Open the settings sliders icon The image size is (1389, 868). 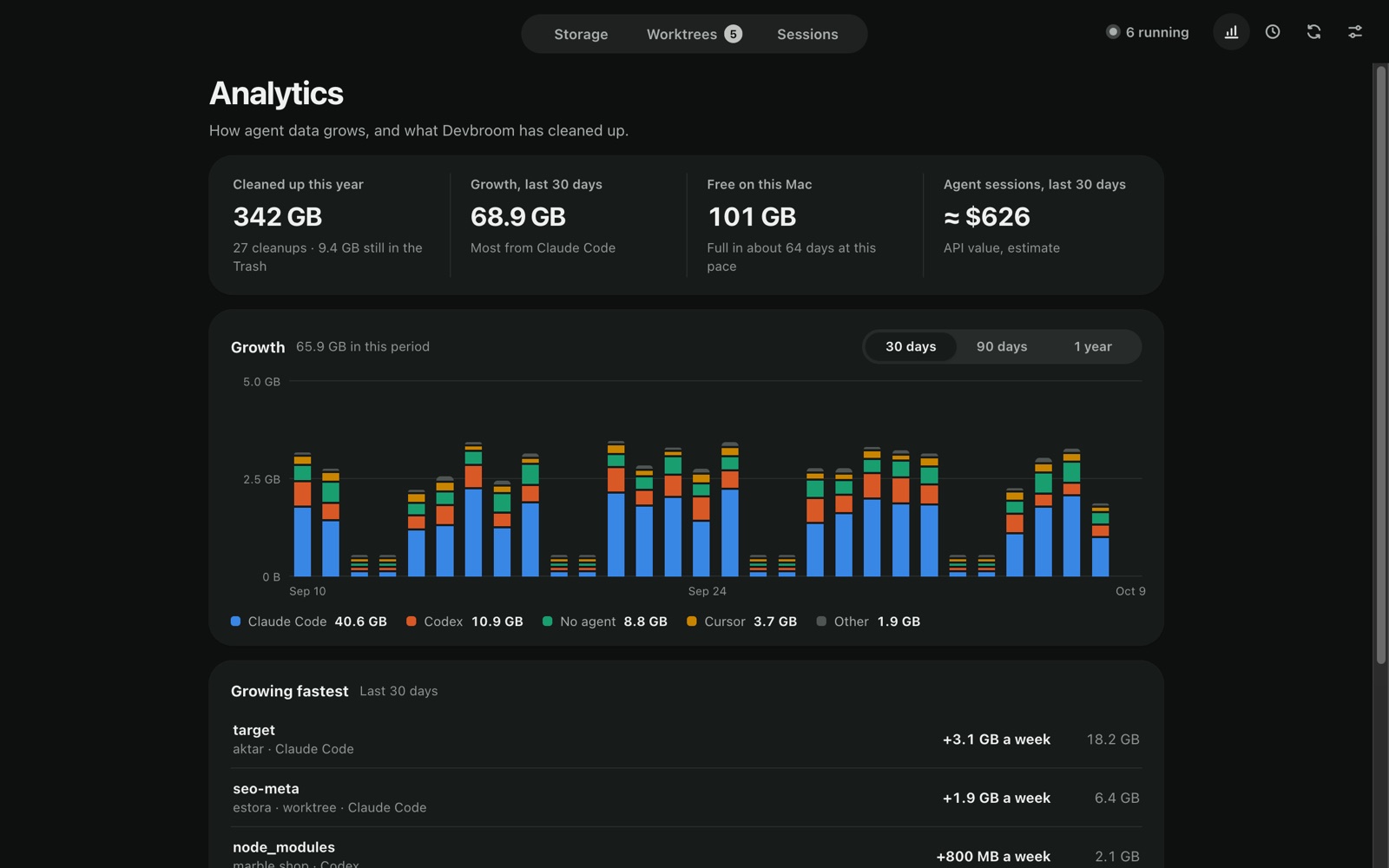click(1354, 32)
